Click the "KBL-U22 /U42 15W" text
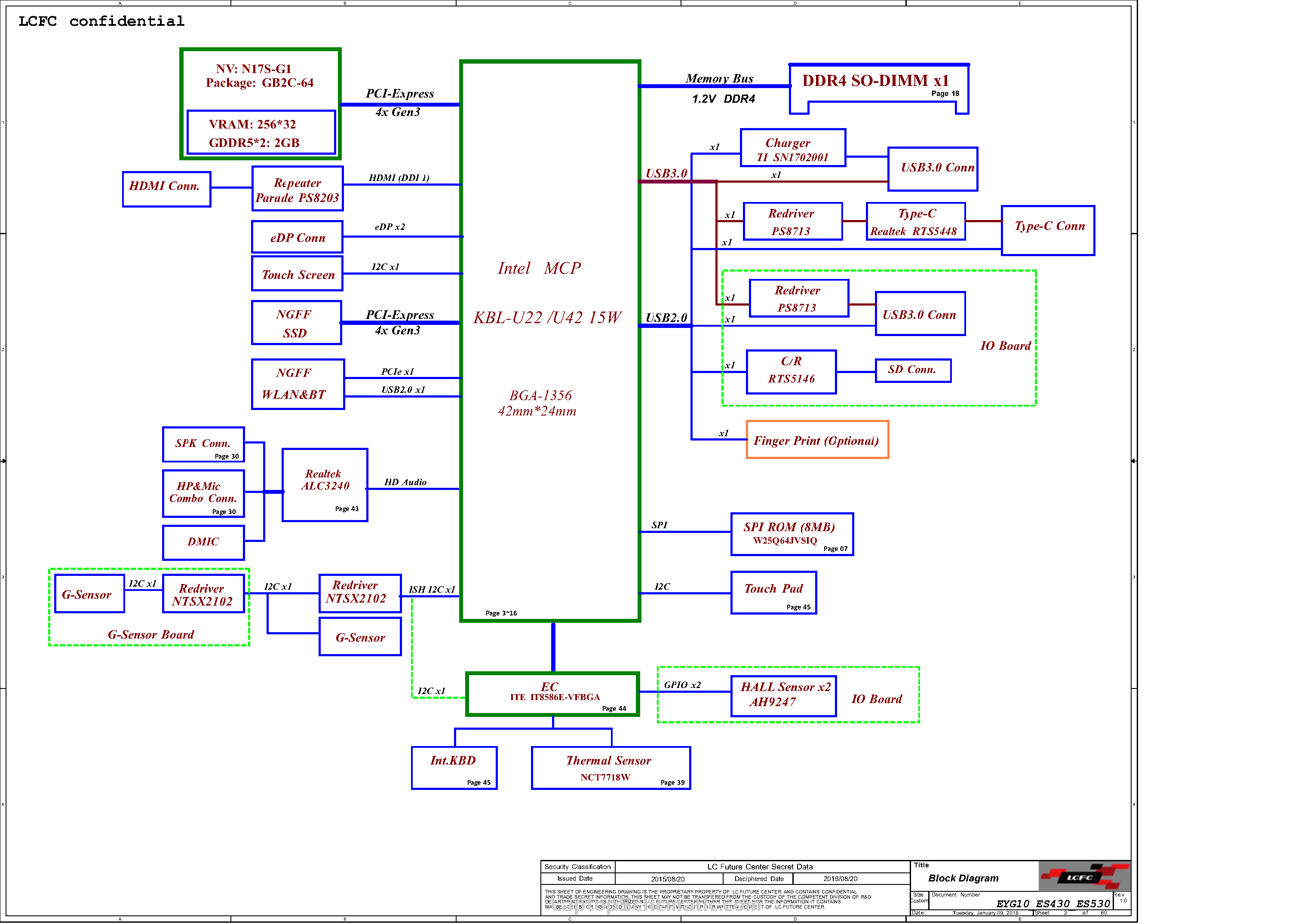Screen dimensions: 1307x924 point(548,318)
